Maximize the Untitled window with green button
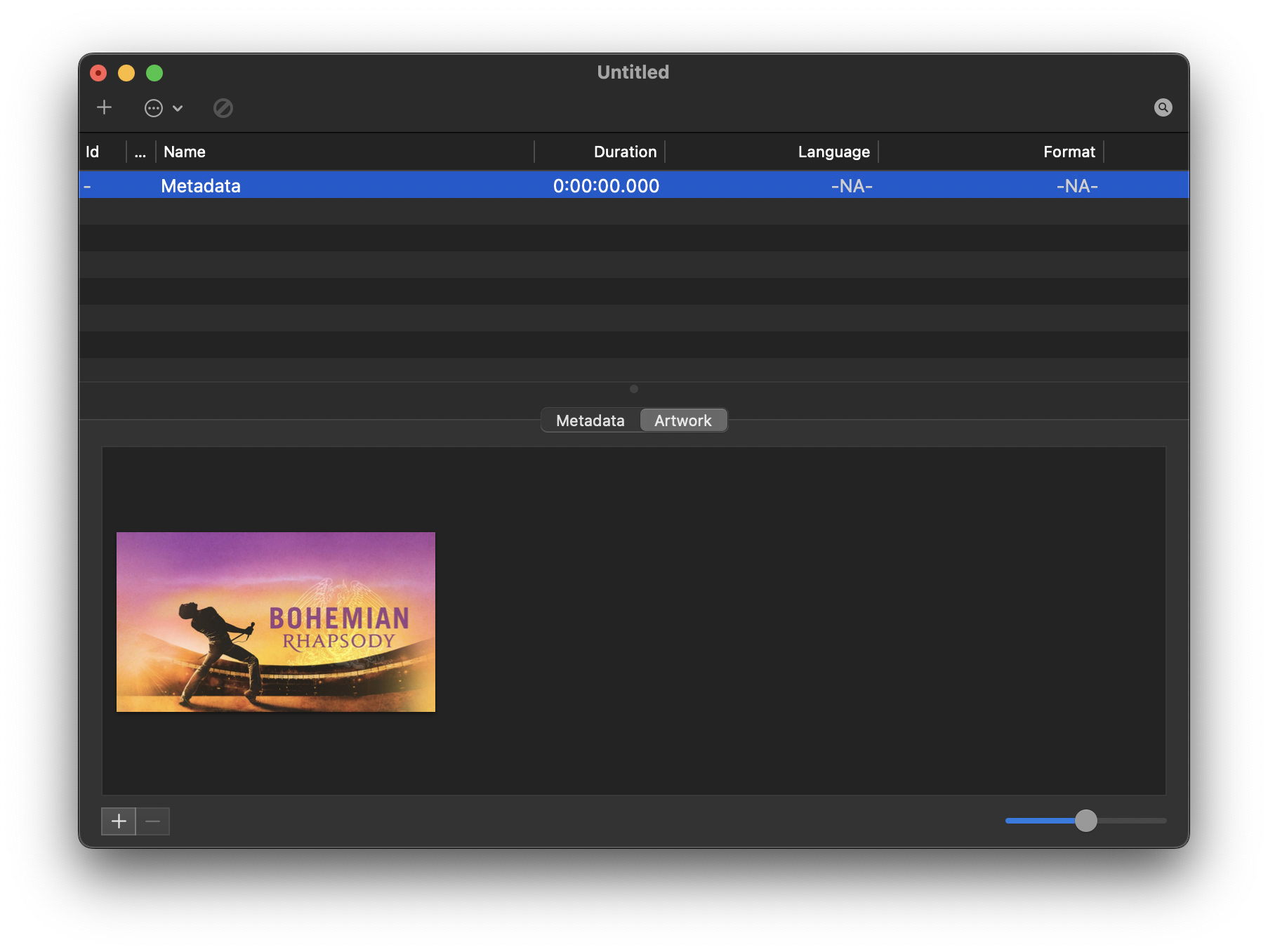Image resolution: width=1268 pixels, height=952 pixels. pyautogui.click(x=154, y=73)
